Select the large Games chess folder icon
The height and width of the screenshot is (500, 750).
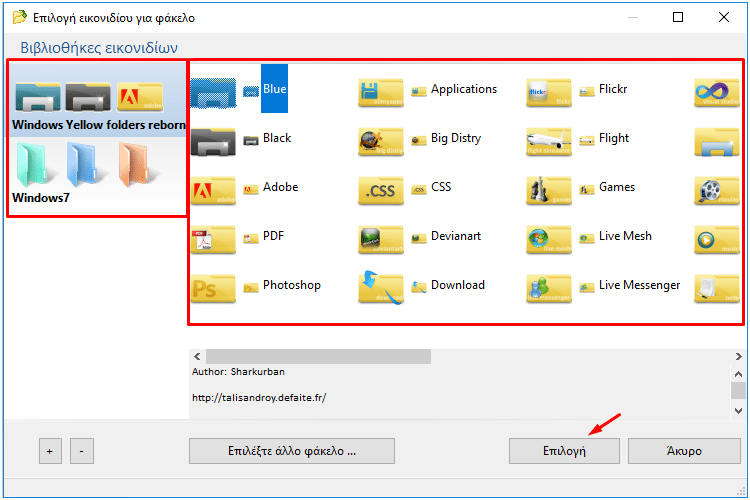549,190
